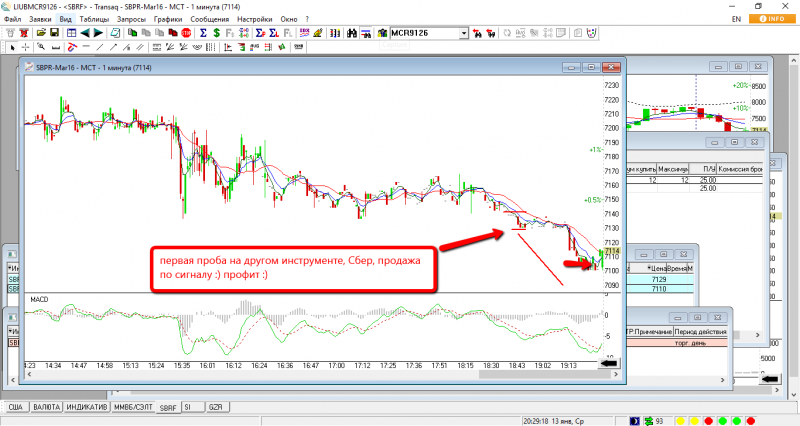Select the vertical time zones tool
The image size is (800, 426).
[210, 47]
